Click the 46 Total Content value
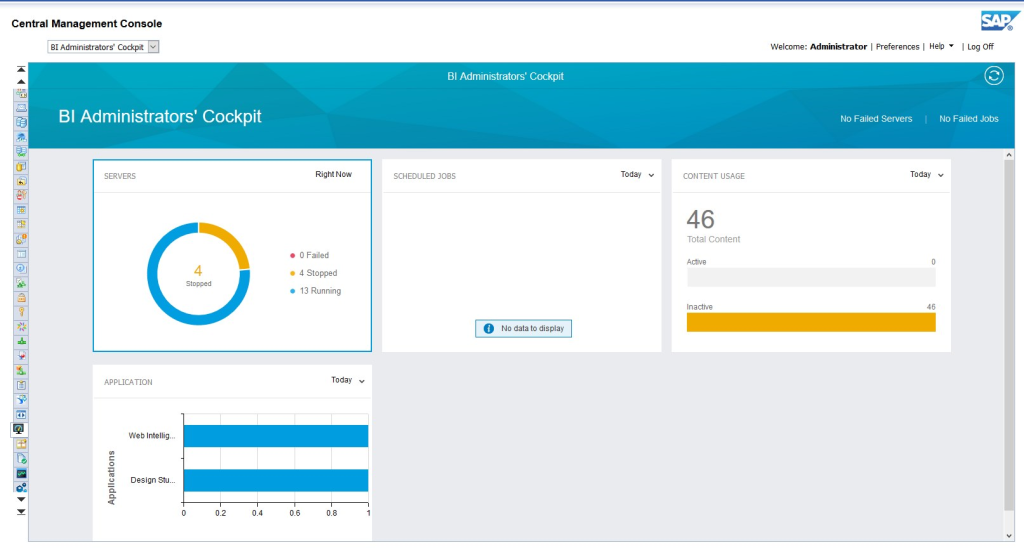Screen dimensions: 1024x555 [x=701, y=219]
